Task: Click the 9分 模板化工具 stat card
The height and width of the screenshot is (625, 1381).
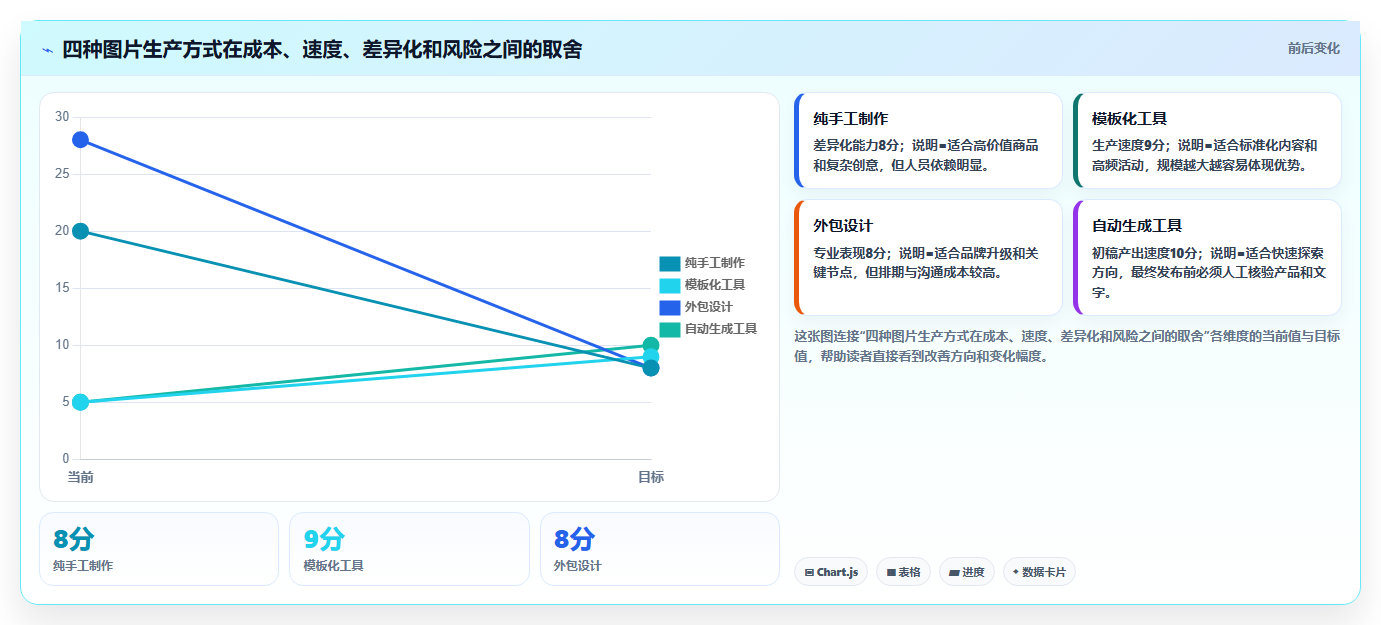Action: [409, 549]
